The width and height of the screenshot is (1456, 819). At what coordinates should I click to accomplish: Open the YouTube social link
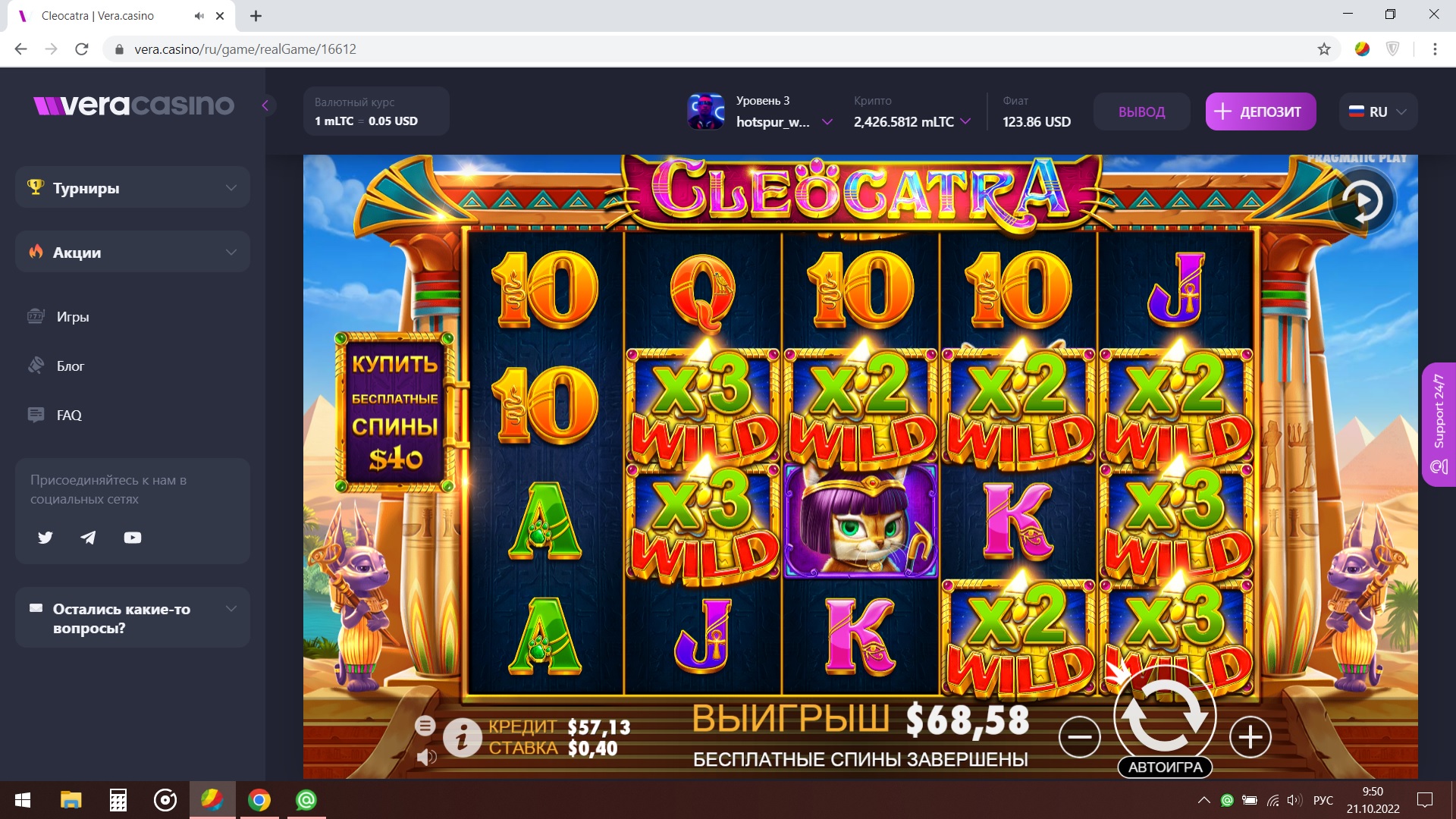point(133,538)
